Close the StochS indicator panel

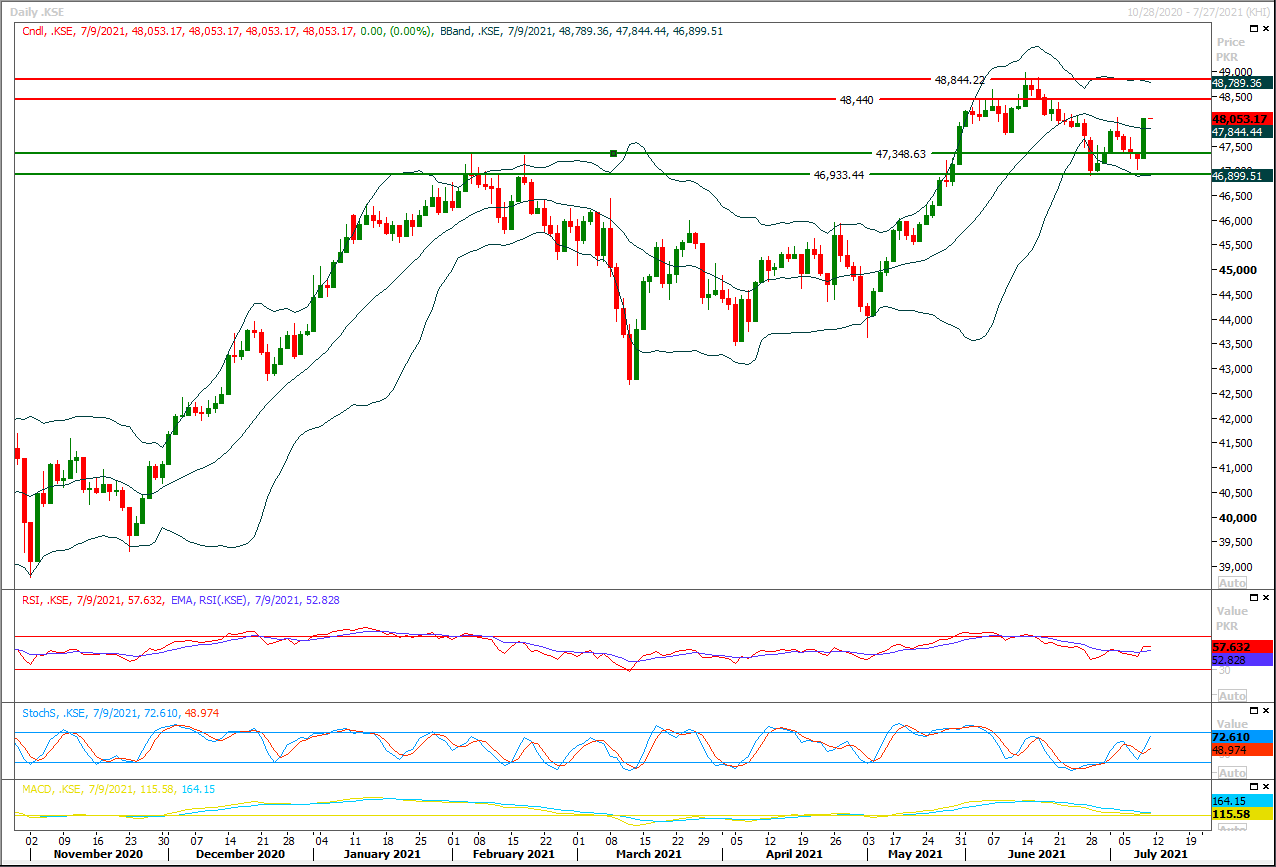click(x=1266, y=709)
